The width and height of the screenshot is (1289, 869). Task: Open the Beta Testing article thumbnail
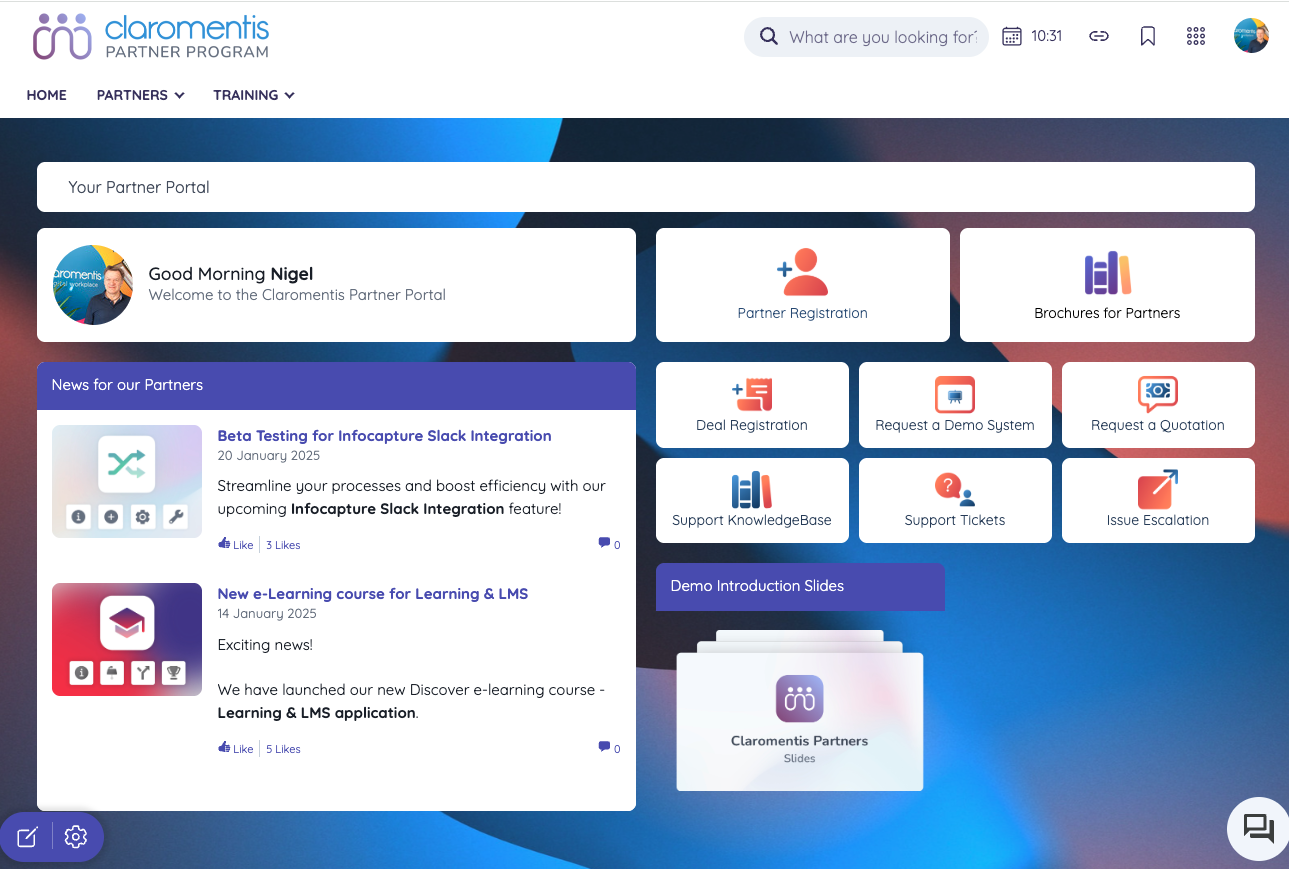[127, 481]
